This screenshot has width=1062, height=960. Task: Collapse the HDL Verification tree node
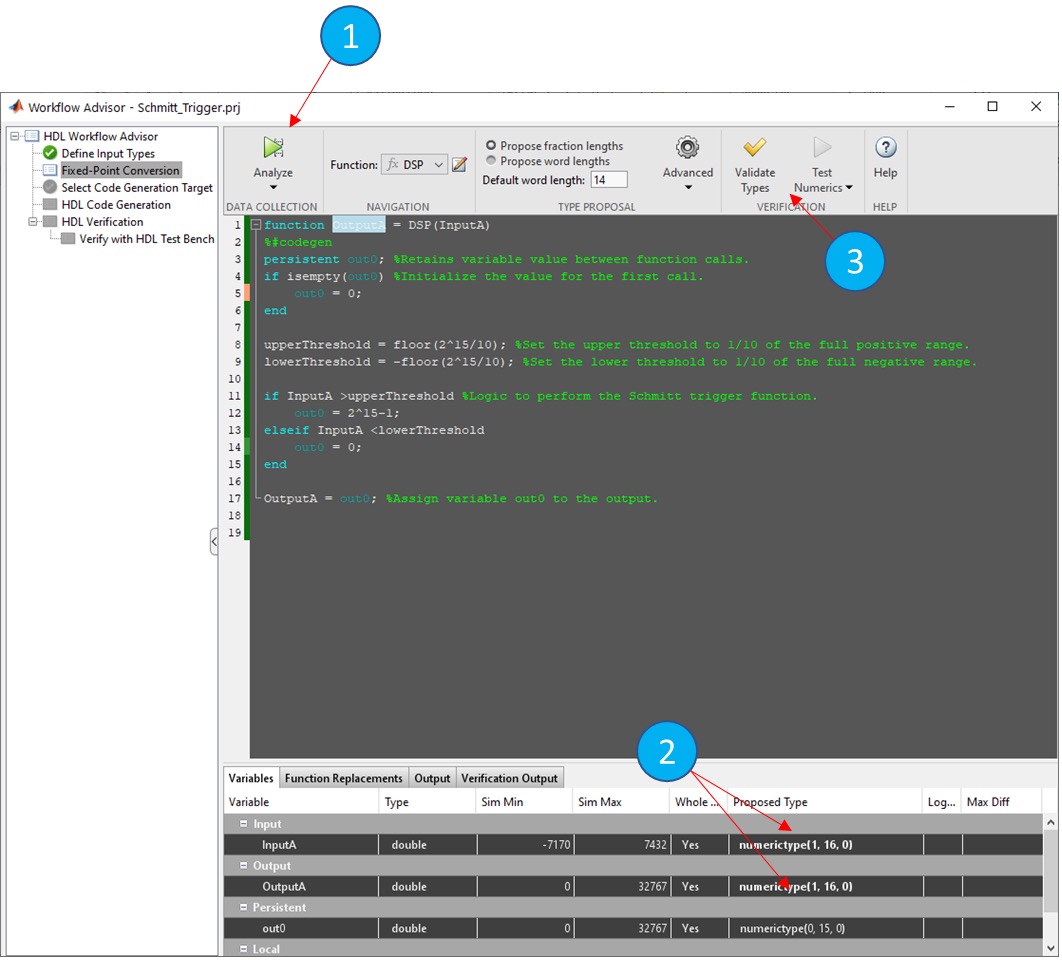(33, 222)
